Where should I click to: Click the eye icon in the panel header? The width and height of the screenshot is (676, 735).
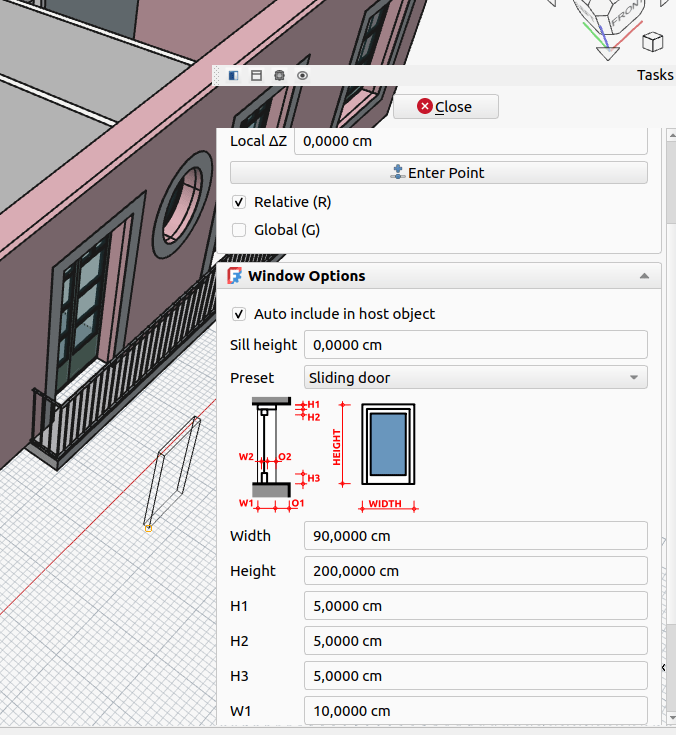pyautogui.click(x=302, y=75)
